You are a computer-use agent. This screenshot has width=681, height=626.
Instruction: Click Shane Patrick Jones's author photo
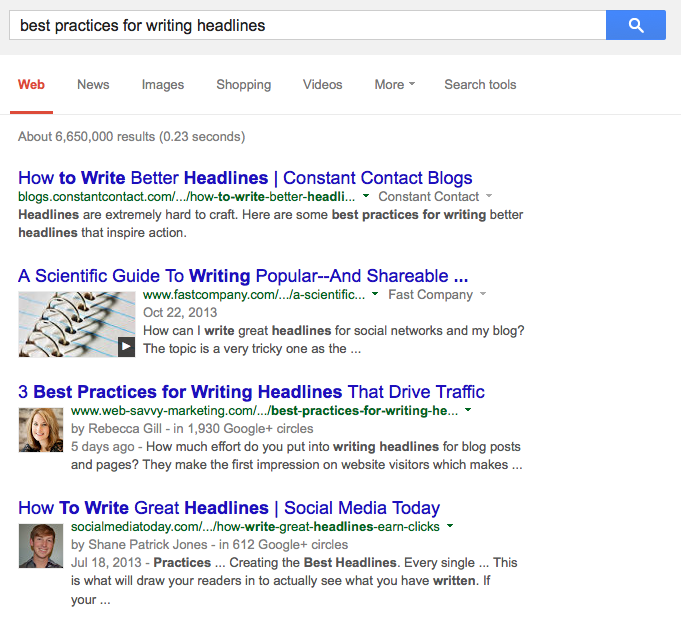(x=41, y=546)
